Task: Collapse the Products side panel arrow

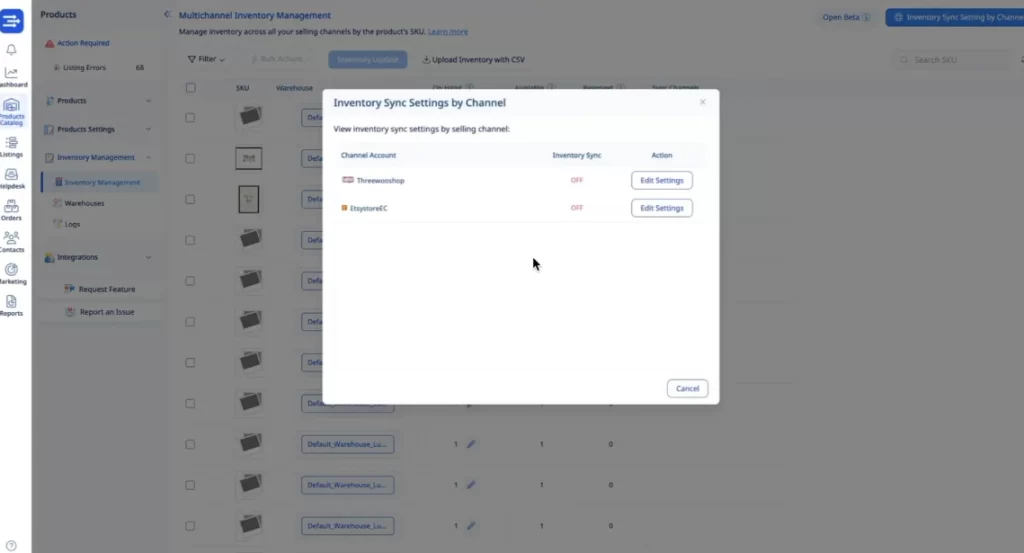Action: click(x=167, y=14)
